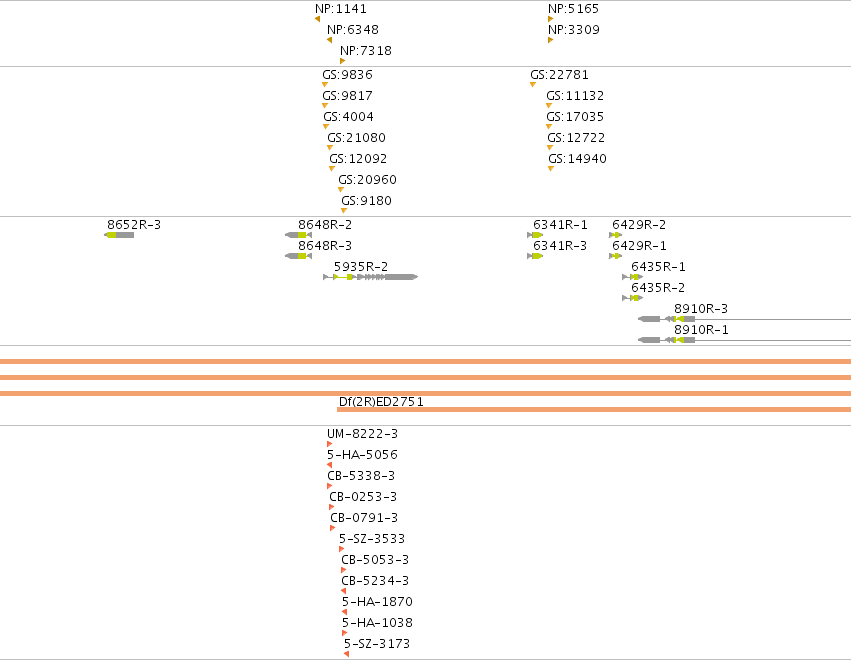851x660 pixels.
Task: Click the red triangle under UM-8222-3
Action: [329, 444]
